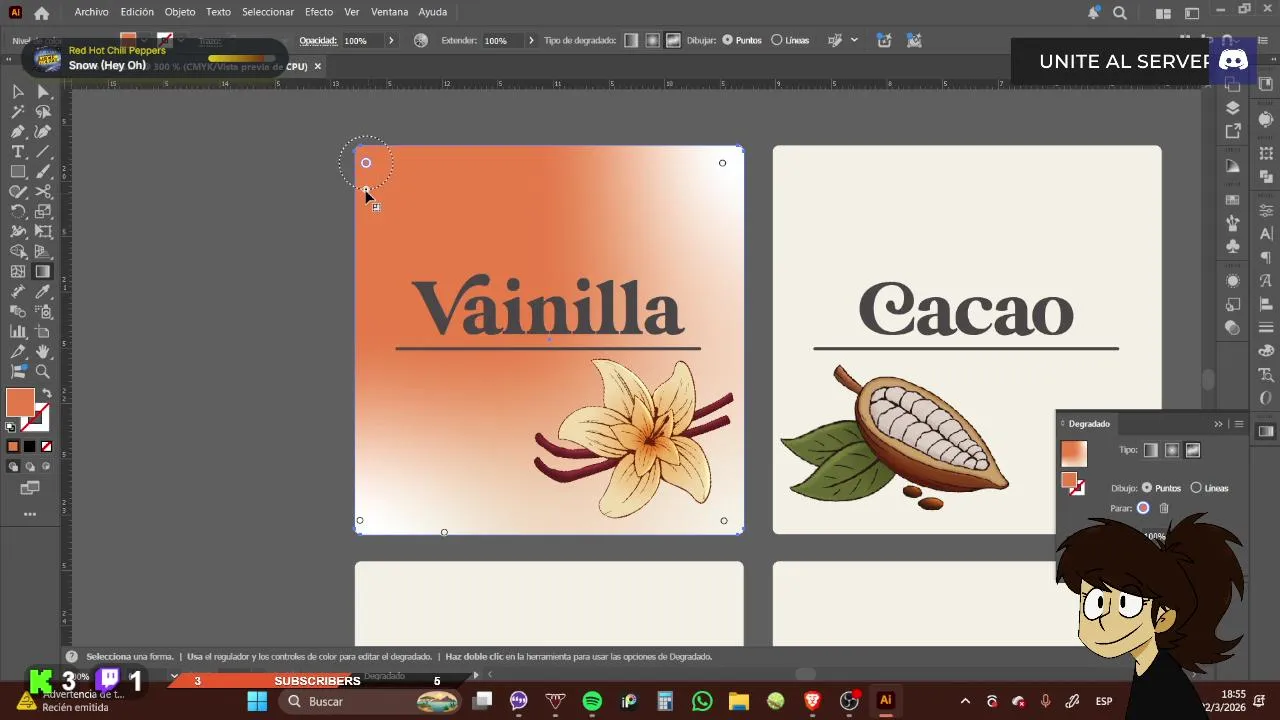The width and height of the screenshot is (1280, 720).
Task: Open the Paragraph panel icon
Action: tap(1266, 258)
